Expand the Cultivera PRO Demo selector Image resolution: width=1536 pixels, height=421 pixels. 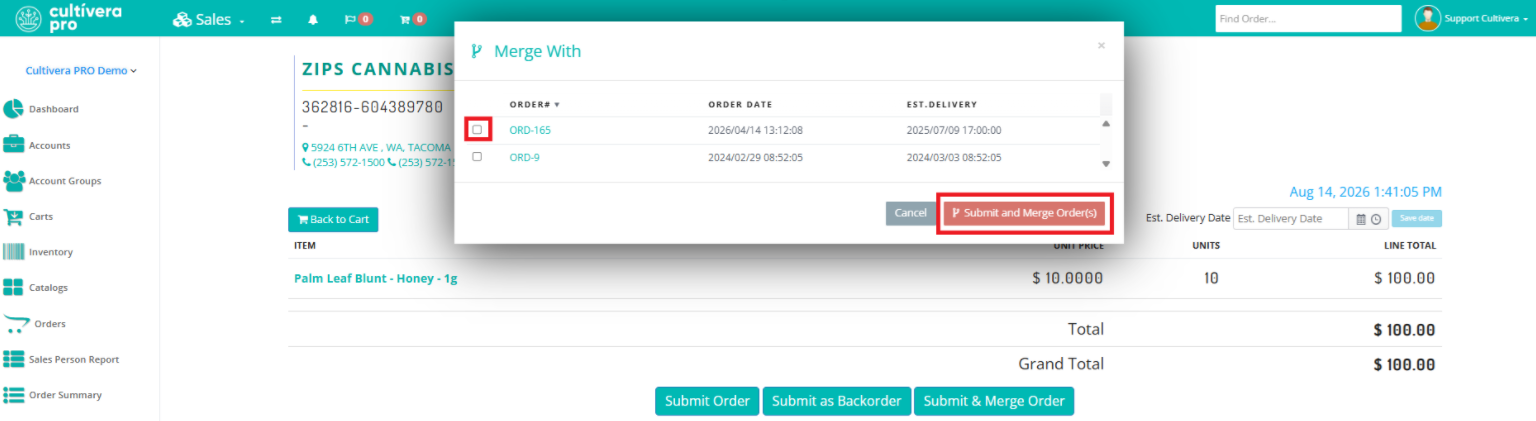[81, 71]
